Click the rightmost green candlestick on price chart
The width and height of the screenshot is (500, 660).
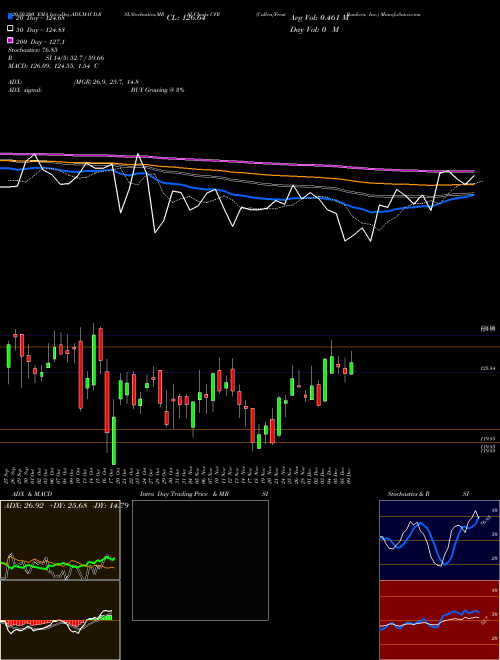351,368
